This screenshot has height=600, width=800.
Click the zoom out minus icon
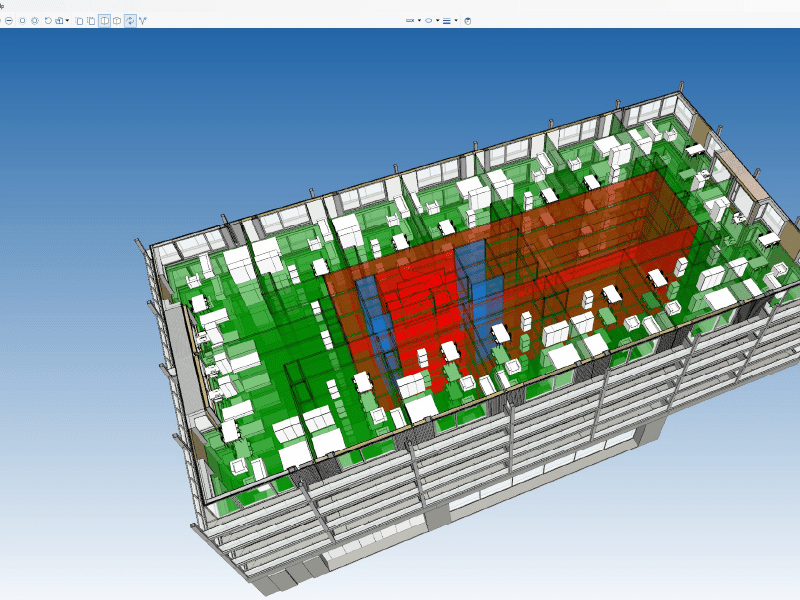pyautogui.click(x=8, y=20)
